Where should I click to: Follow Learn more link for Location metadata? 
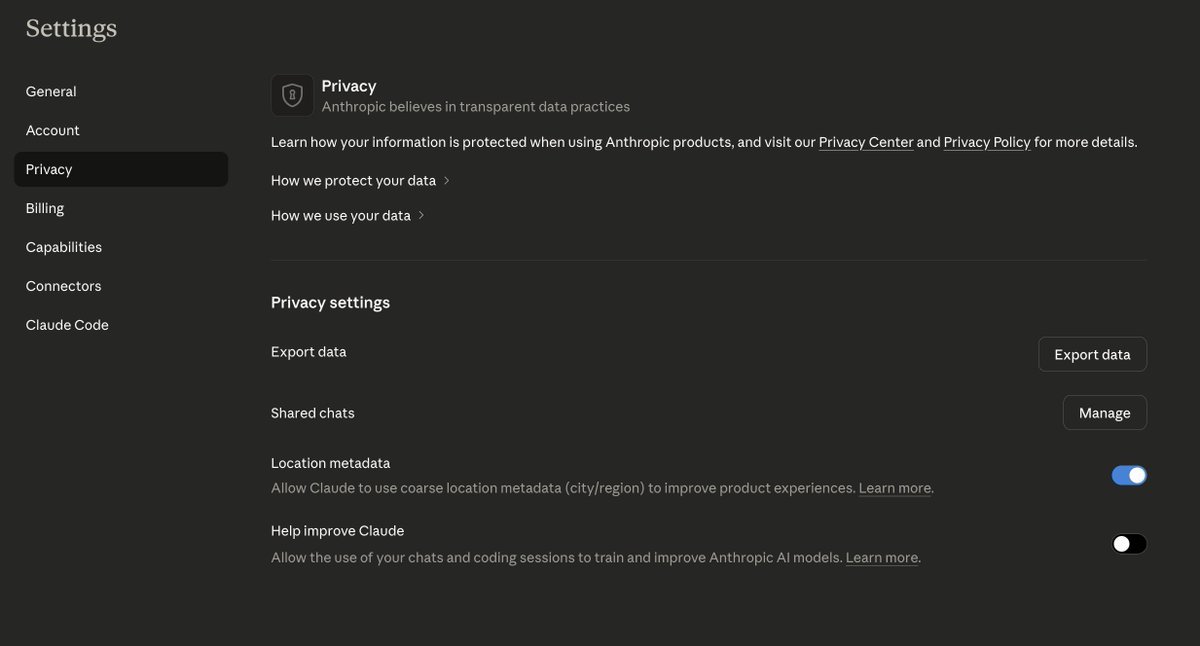895,488
